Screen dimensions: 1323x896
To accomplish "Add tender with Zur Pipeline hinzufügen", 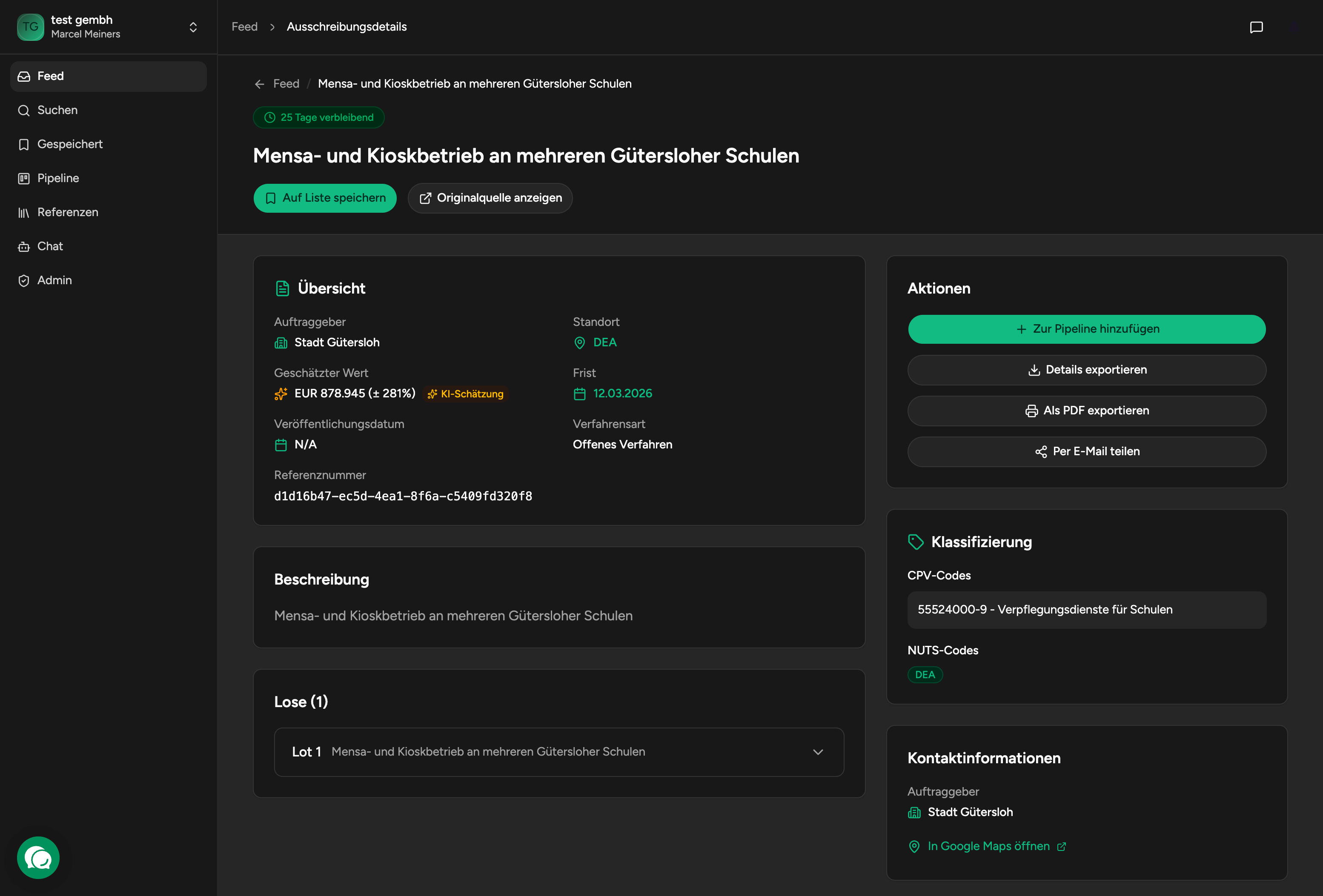I will tap(1086, 329).
